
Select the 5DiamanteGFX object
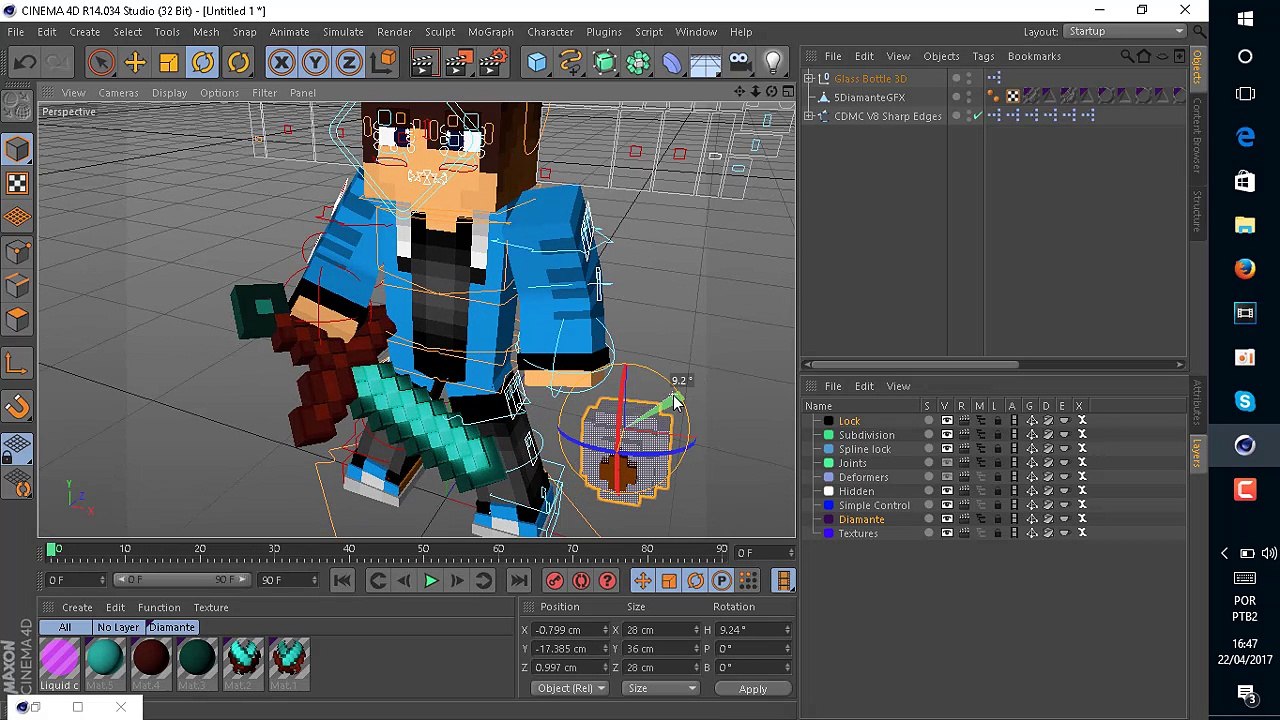869,97
